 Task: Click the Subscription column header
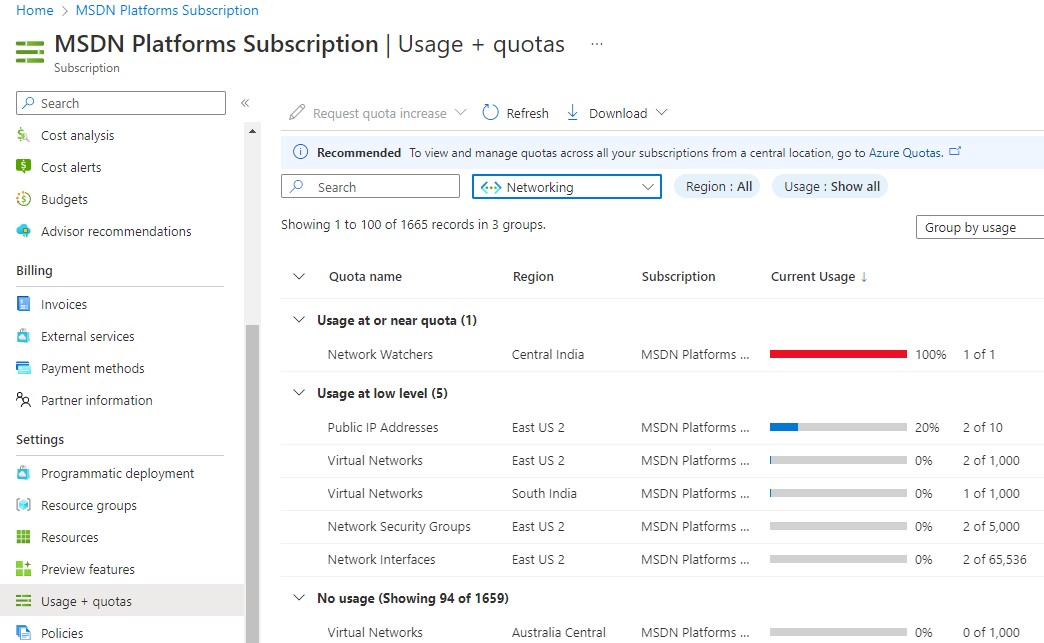coord(678,276)
